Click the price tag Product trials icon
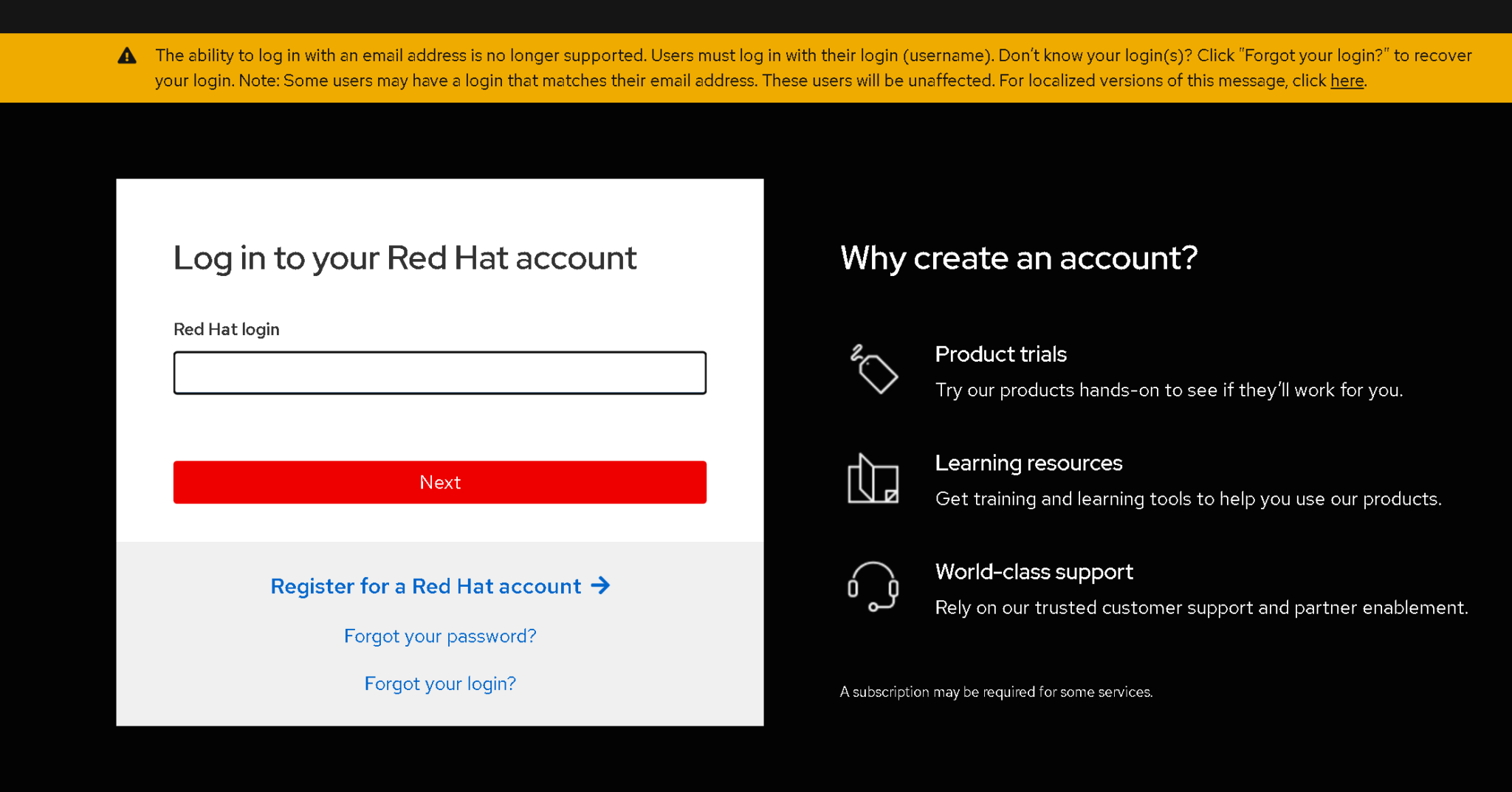 coord(873,369)
